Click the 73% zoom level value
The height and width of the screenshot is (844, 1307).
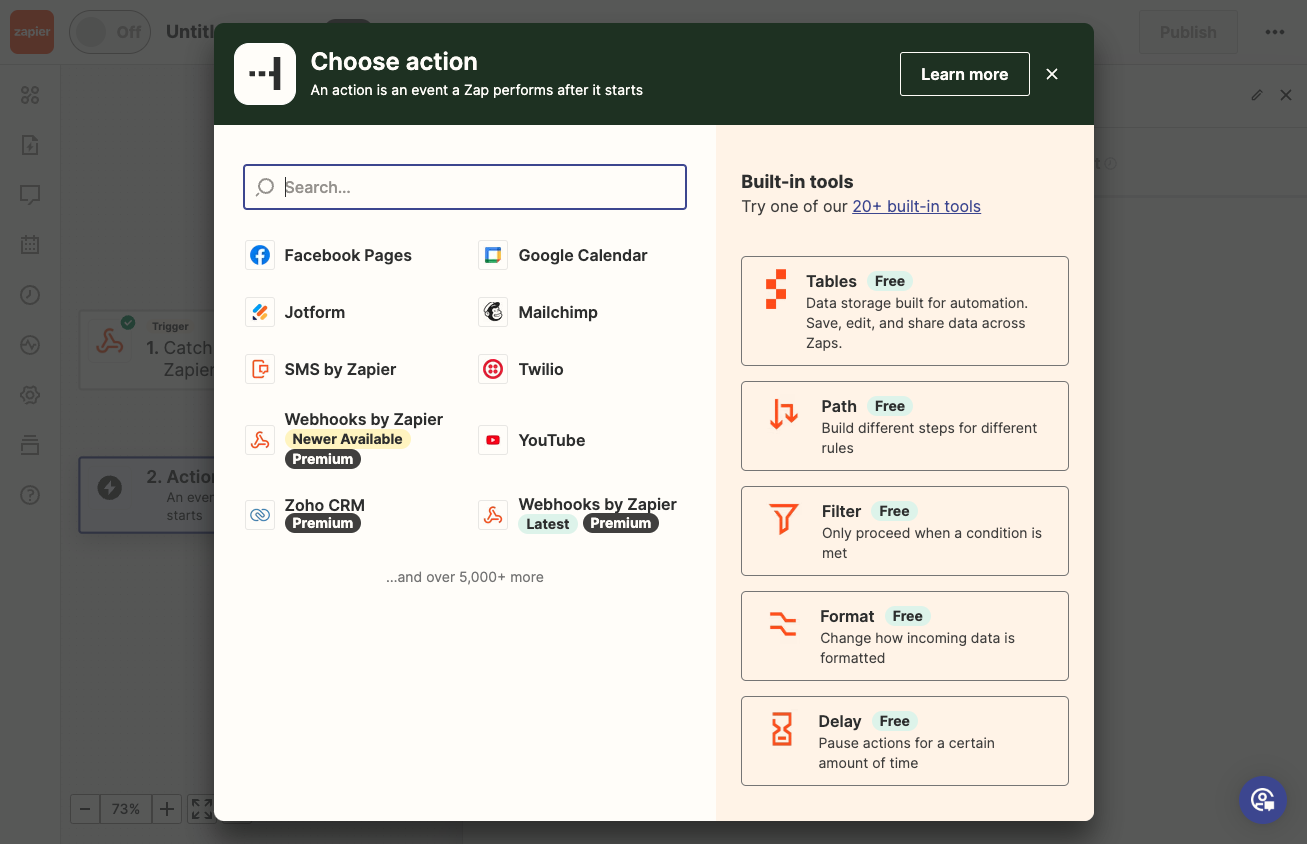(126, 809)
